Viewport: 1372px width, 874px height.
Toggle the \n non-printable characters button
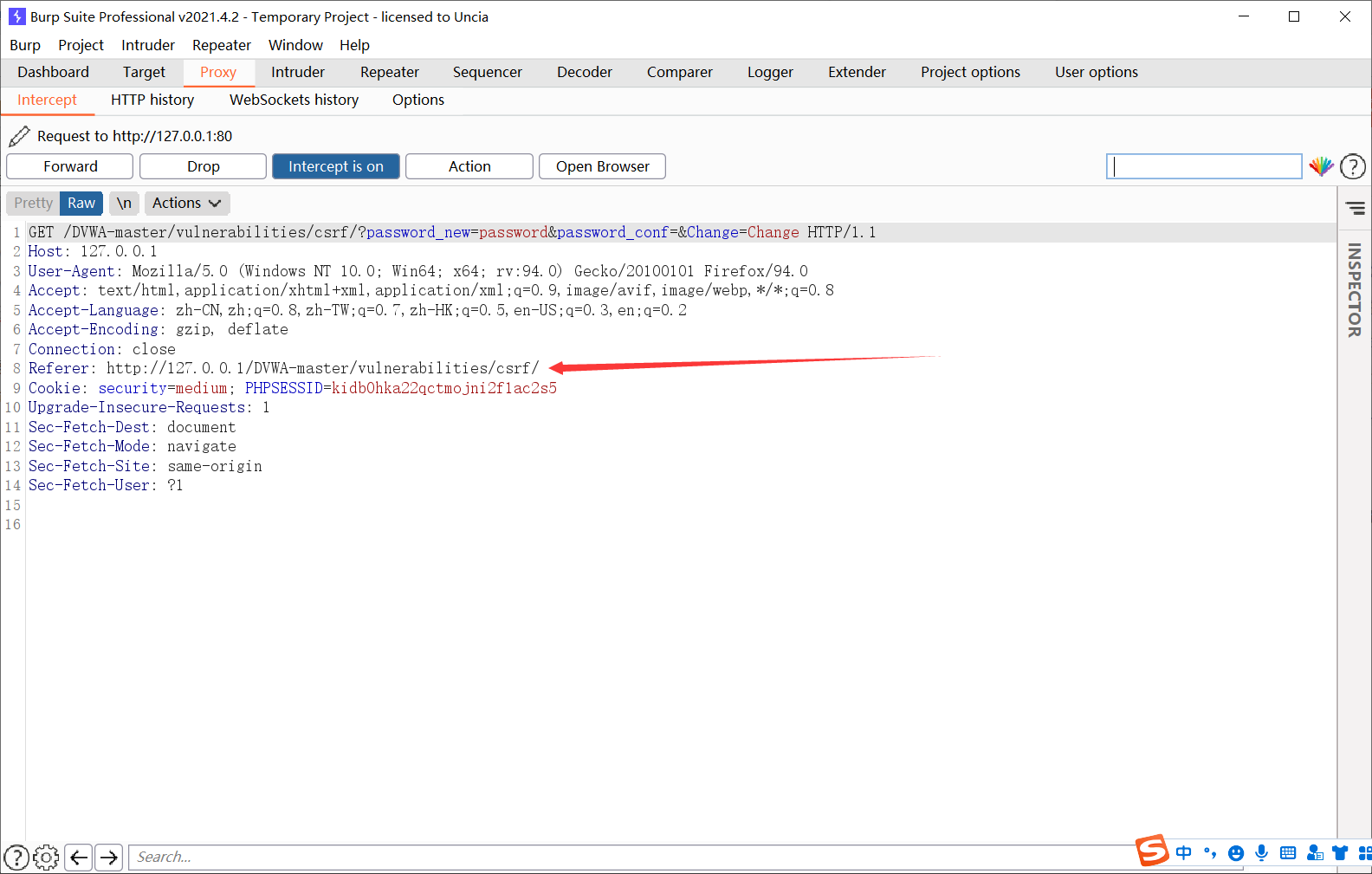124,203
